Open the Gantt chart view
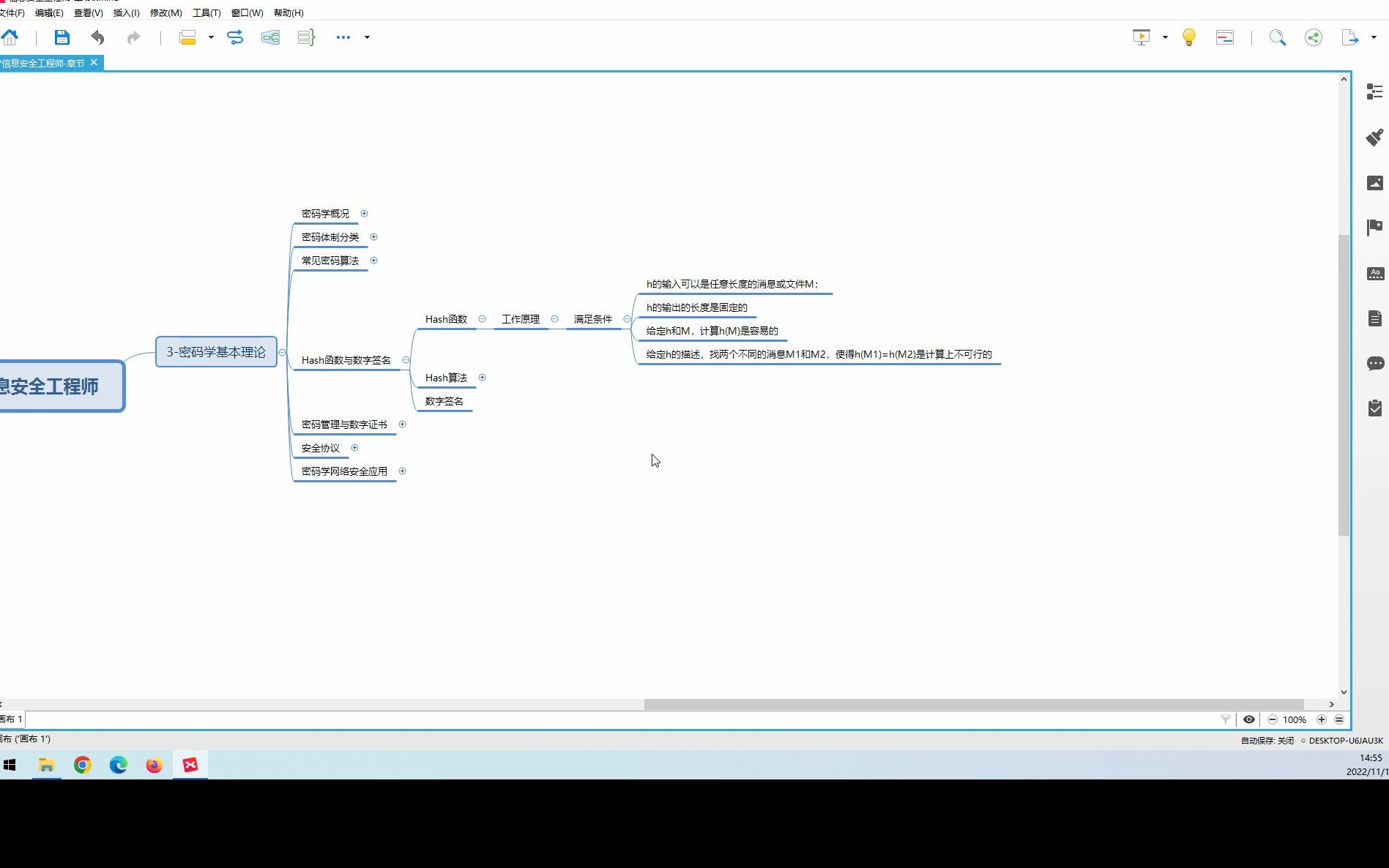 coord(1225,37)
